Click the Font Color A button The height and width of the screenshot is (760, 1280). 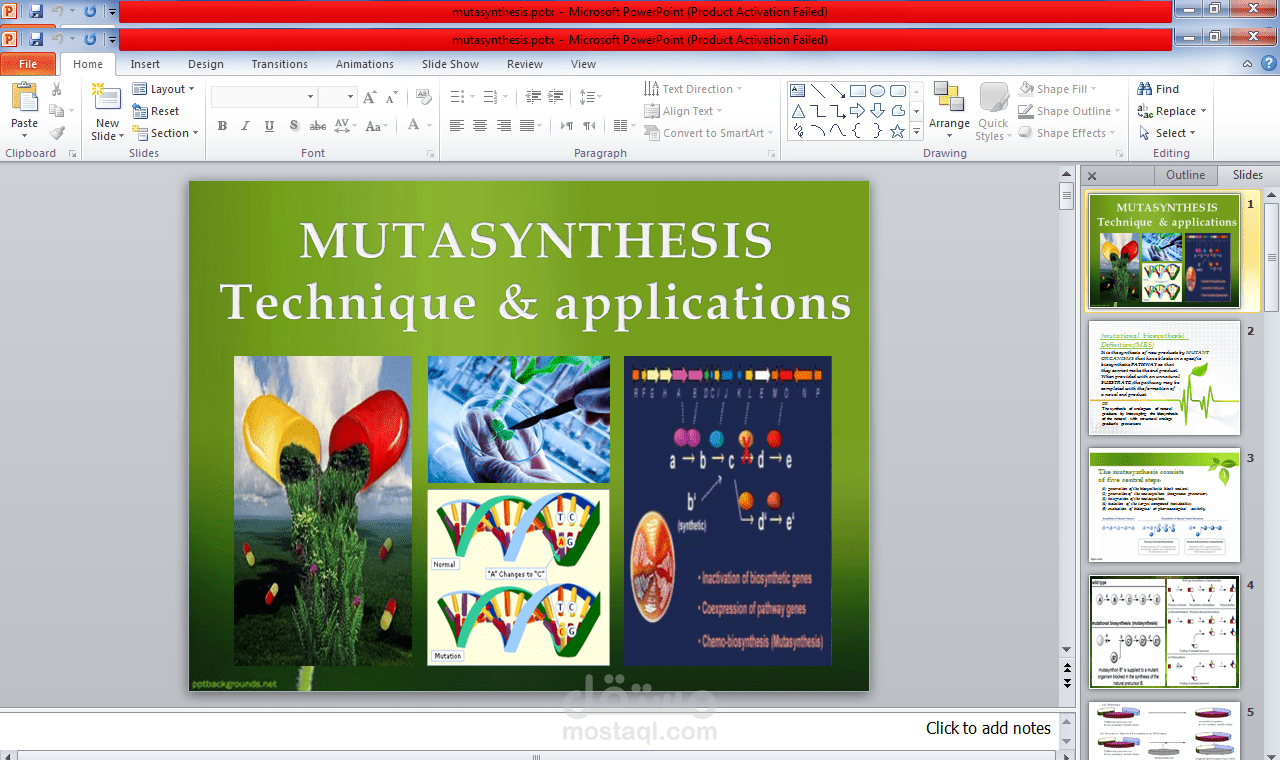[414, 126]
